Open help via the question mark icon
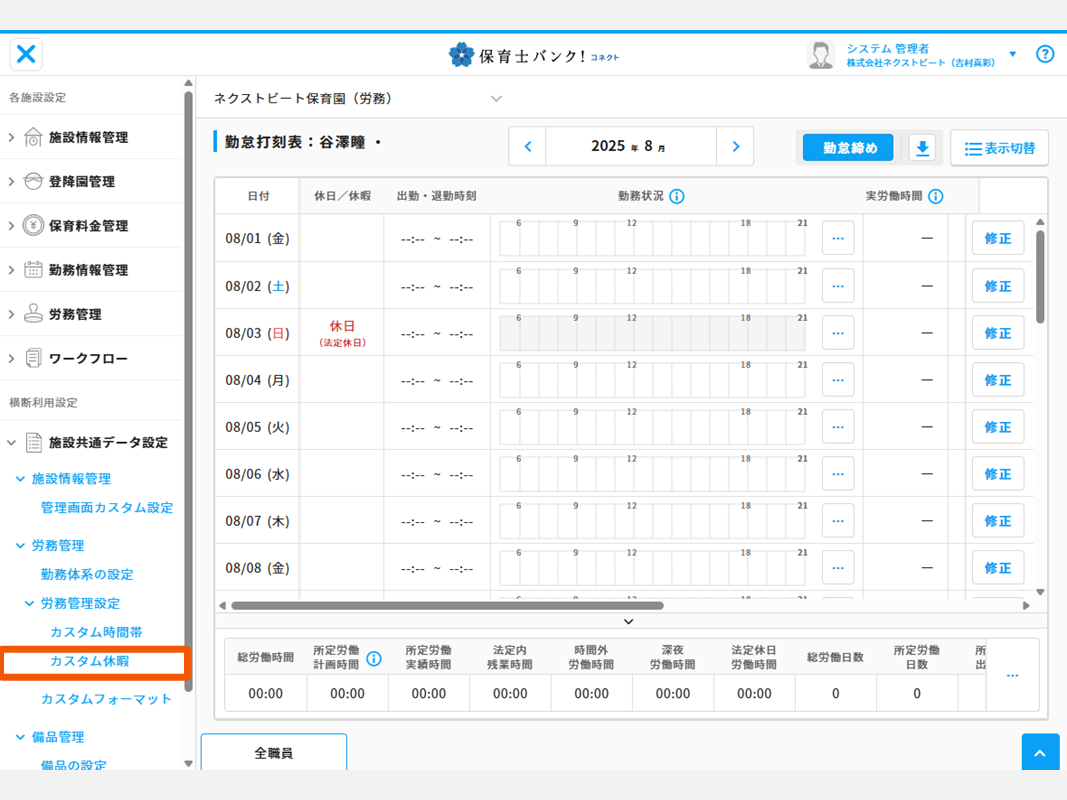Image resolution: width=1067 pixels, height=800 pixels. click(x=1045, y=54)
